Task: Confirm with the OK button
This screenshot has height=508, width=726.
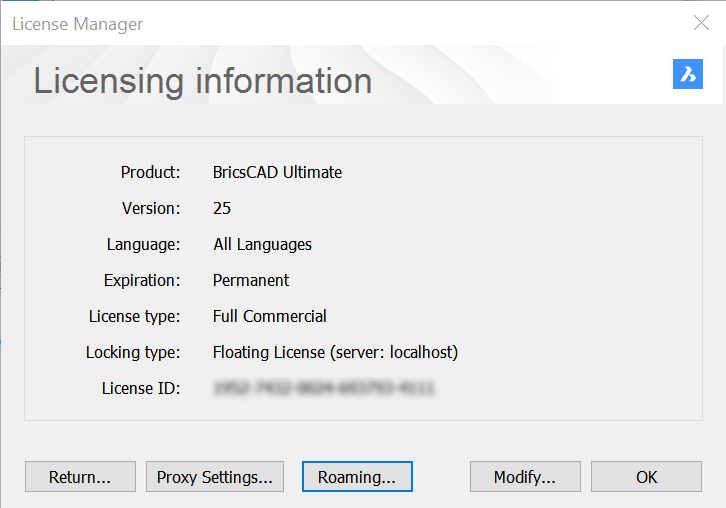Action: tap(646, 477)
